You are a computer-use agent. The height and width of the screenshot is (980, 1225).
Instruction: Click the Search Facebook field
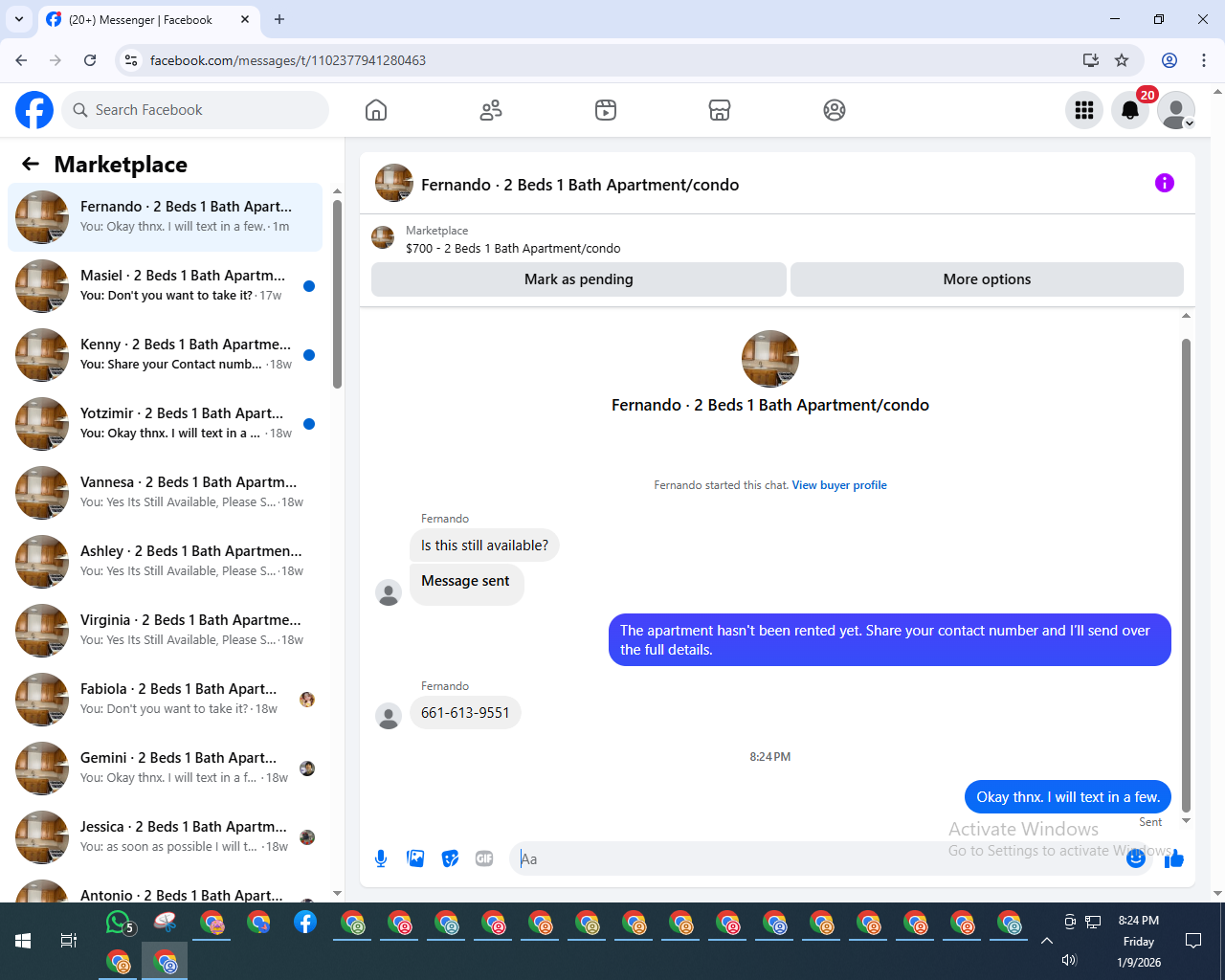(x=195, y=110)
